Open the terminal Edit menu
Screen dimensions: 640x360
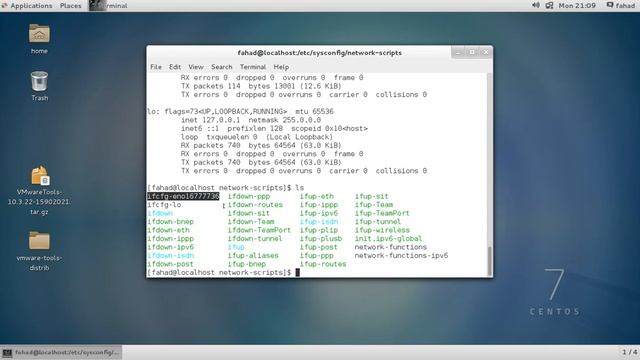175,67
